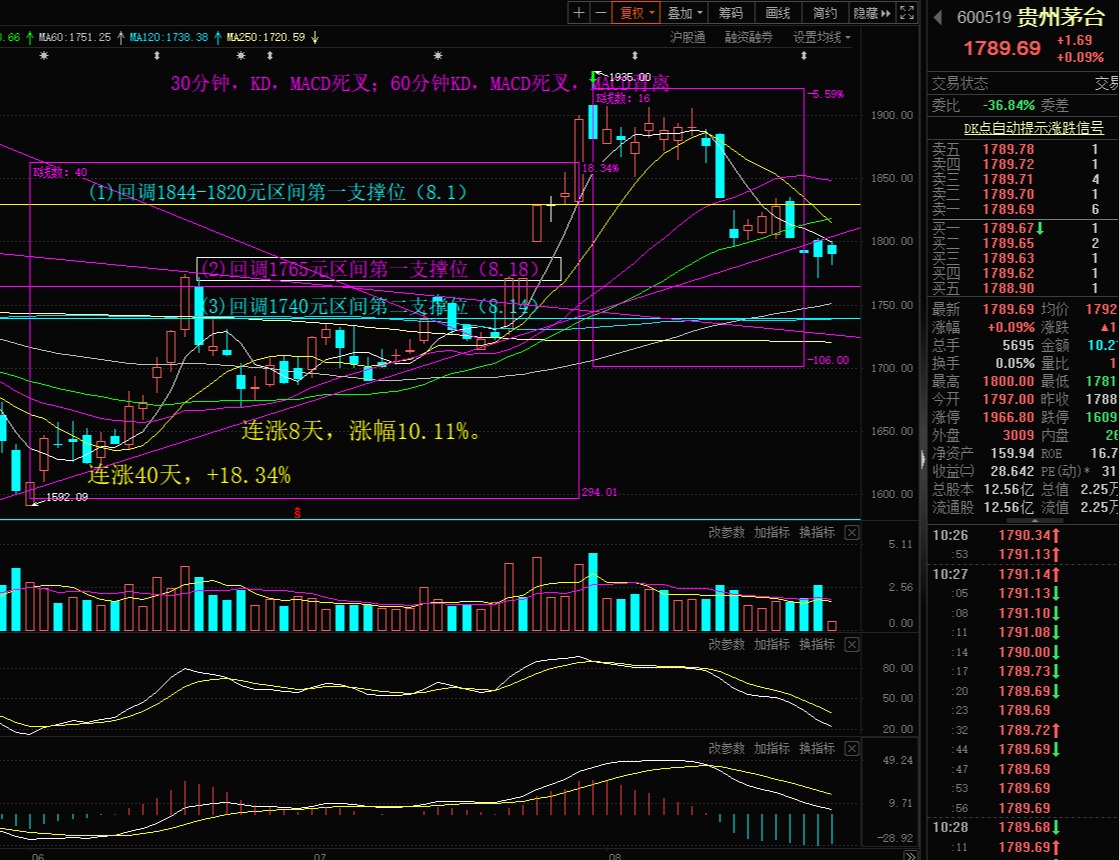
Task: Select the annotation 连涨8天, 涨幅10.11%
Action: [x=361, y=431]
